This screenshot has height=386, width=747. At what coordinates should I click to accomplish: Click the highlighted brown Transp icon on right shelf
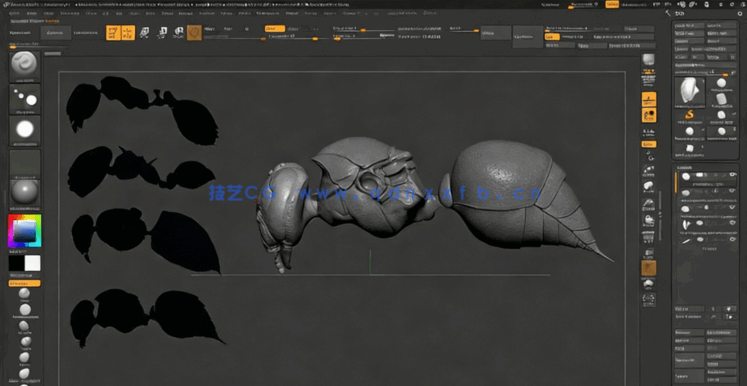click(648, 268)
